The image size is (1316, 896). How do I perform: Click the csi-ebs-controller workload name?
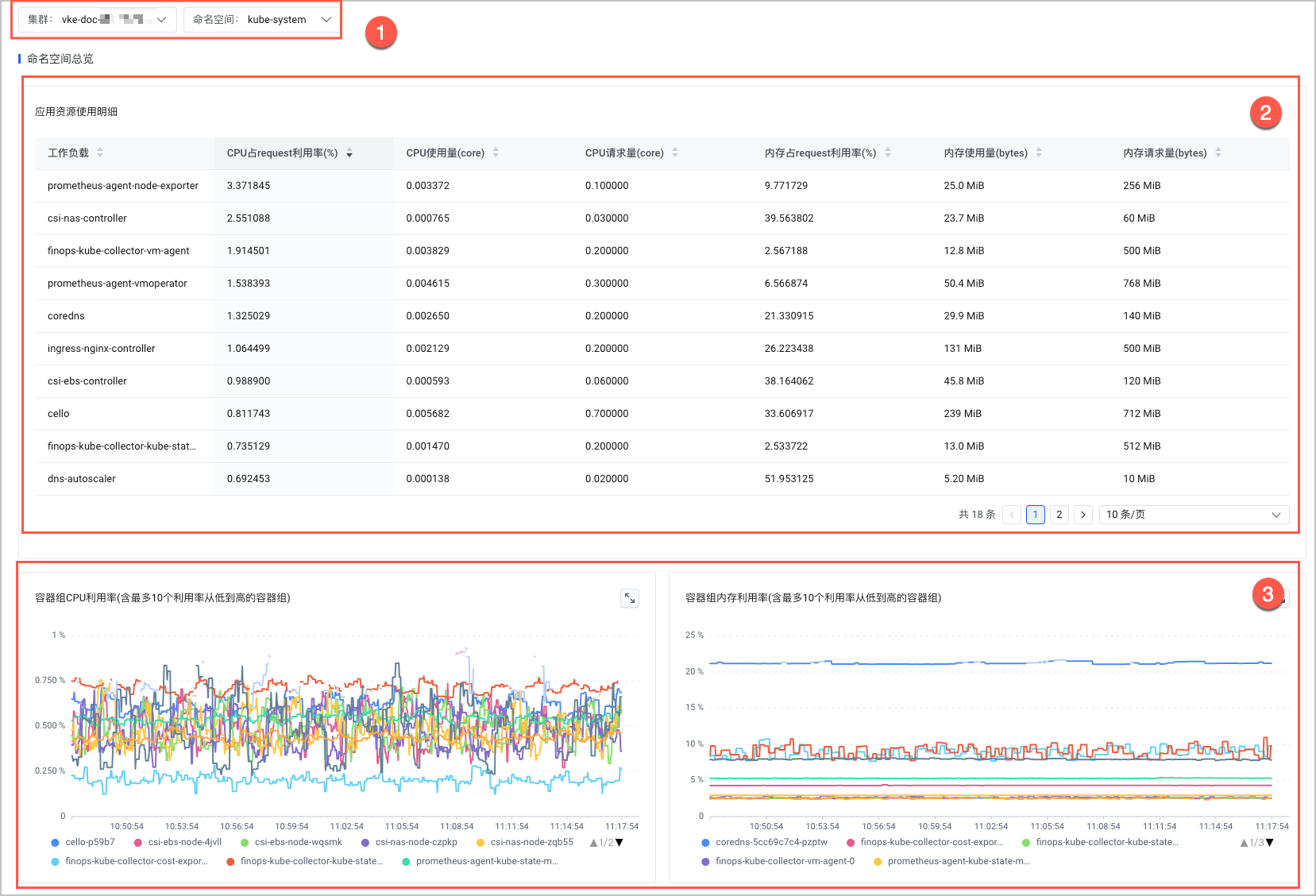87,381
